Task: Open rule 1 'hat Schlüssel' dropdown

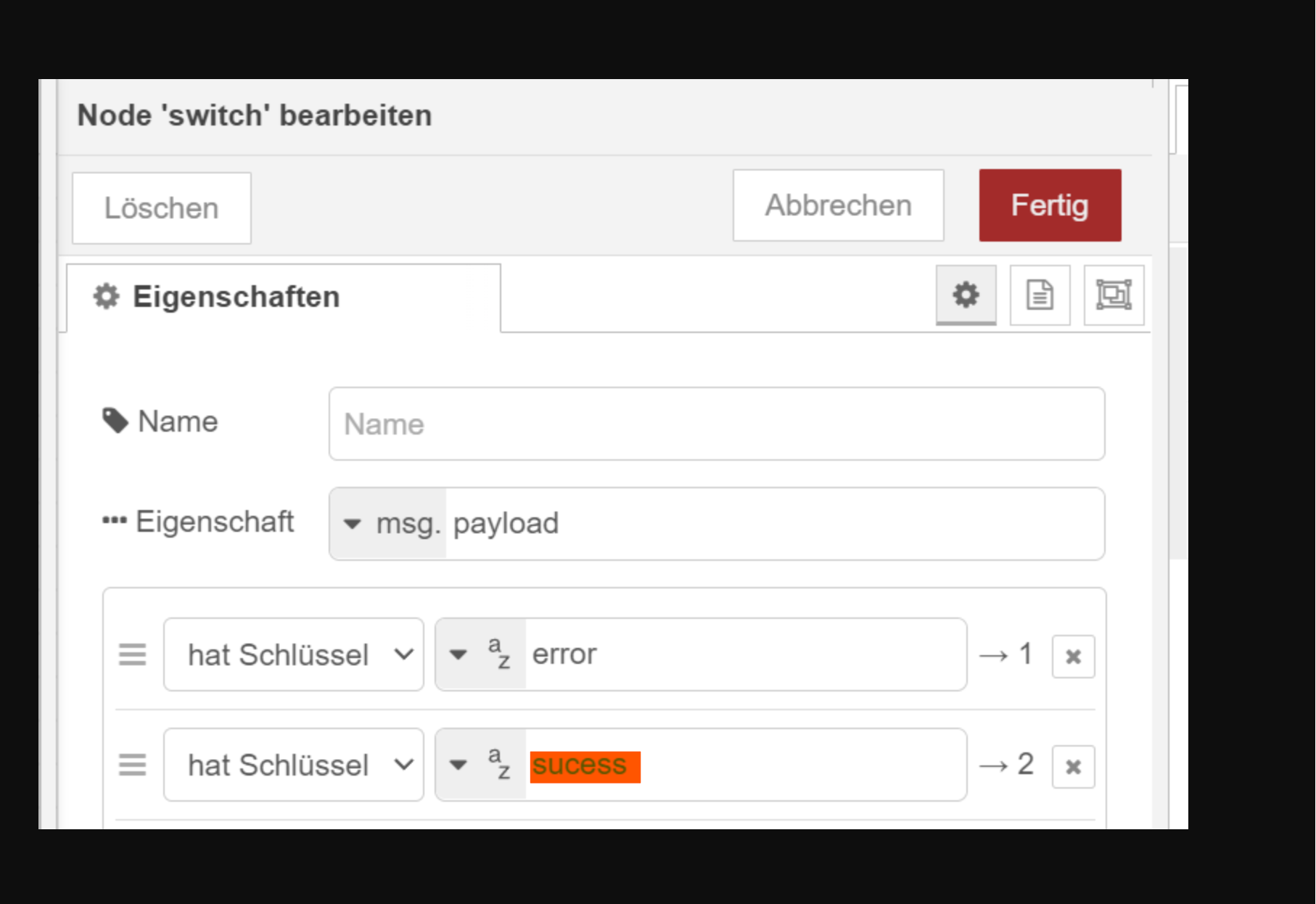Action: click(294, 654)
